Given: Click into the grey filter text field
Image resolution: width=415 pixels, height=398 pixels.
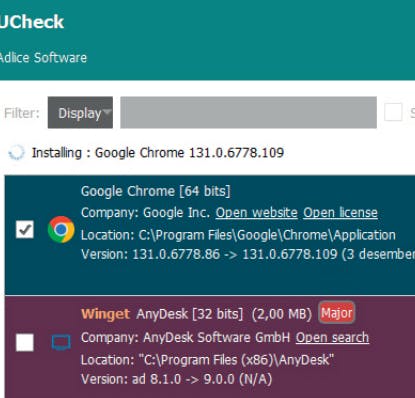Looking at the screenshot, I should [248, 112].
